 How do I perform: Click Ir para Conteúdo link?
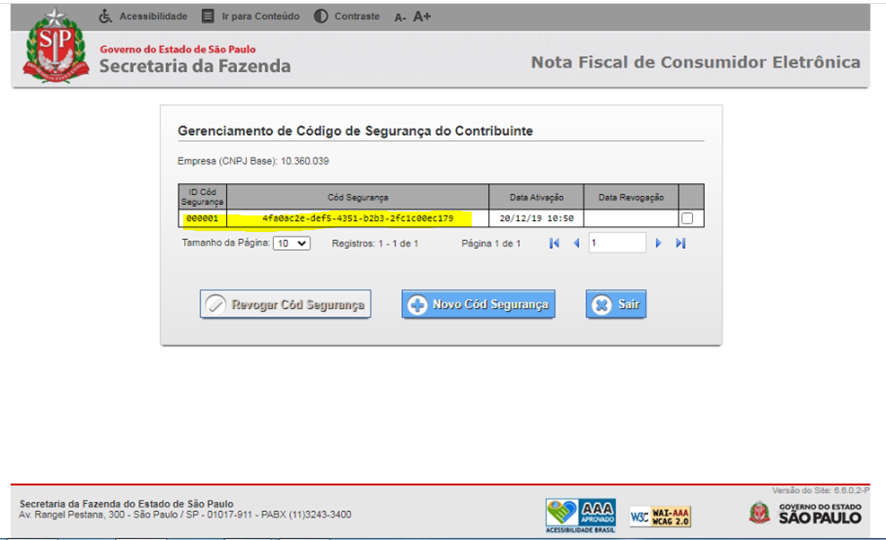click(250, 16)
